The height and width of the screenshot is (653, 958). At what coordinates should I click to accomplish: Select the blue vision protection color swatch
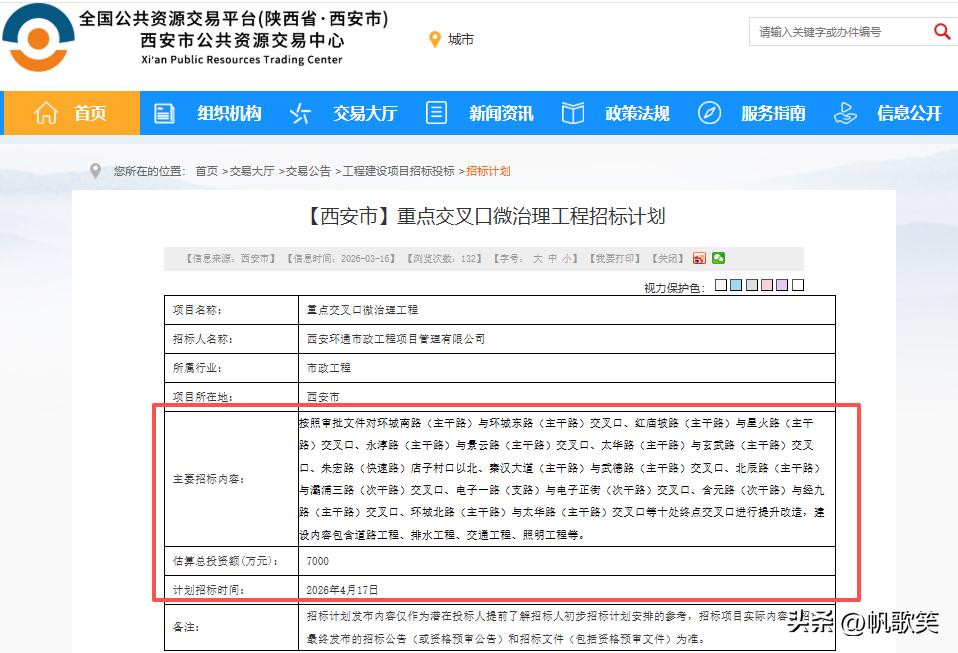coord(736,284)
